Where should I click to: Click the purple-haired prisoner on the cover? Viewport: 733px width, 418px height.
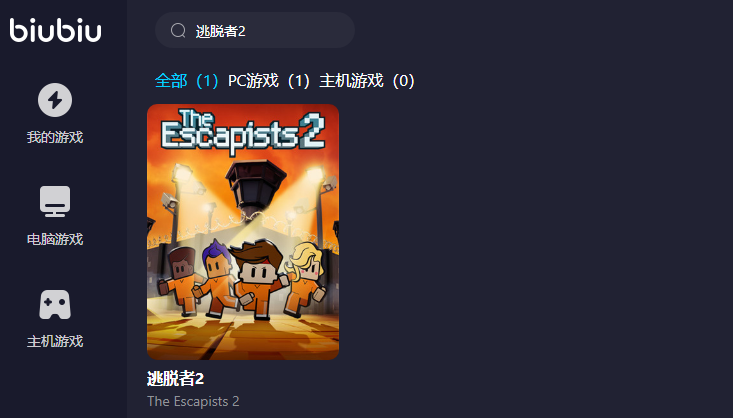pyautogui.click(x=214, y=278)
